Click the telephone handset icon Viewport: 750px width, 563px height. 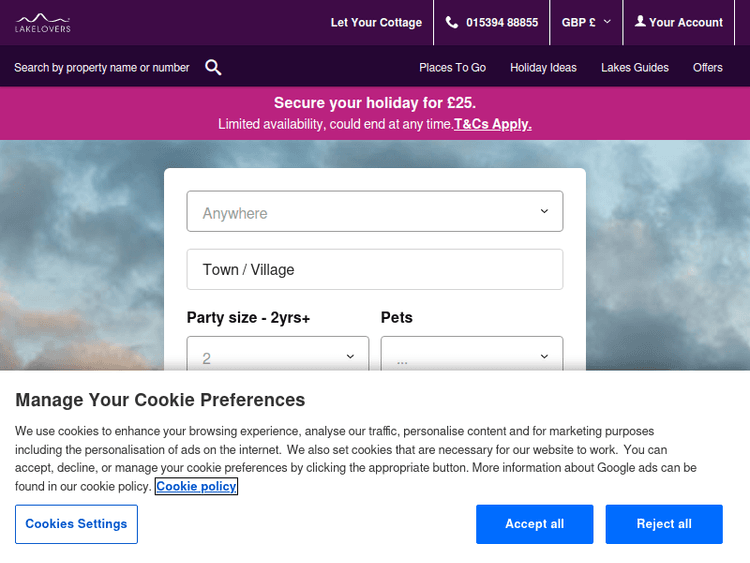coord(452,22)
